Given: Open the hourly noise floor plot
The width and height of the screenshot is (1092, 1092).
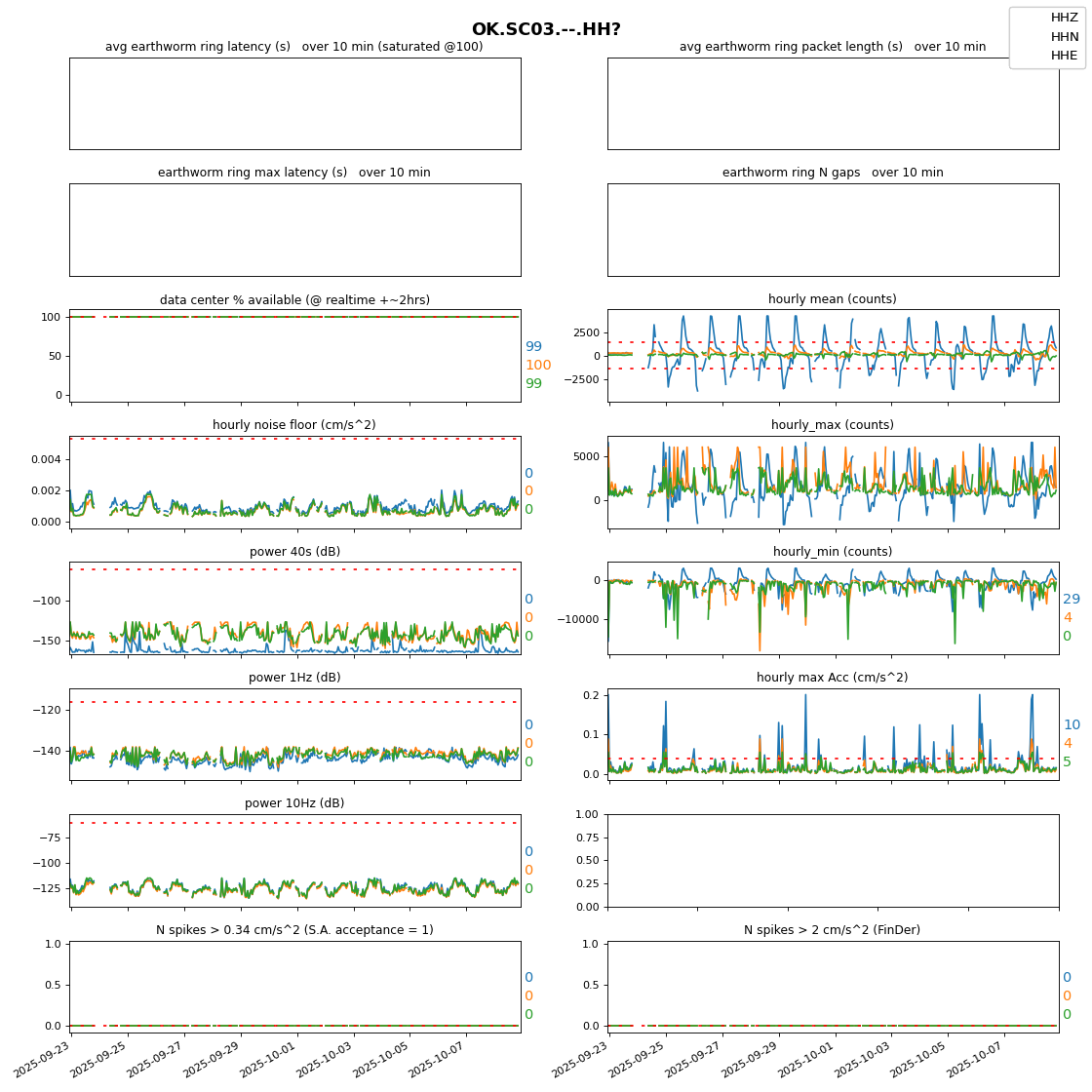Looking at the screenshot, I should click(x=294, y=482).
